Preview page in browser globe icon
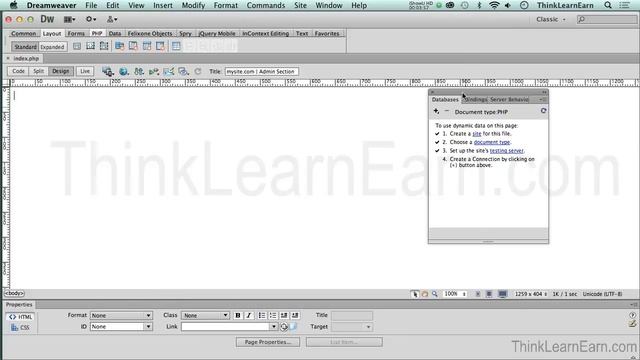640x360 pixels. 123,72
